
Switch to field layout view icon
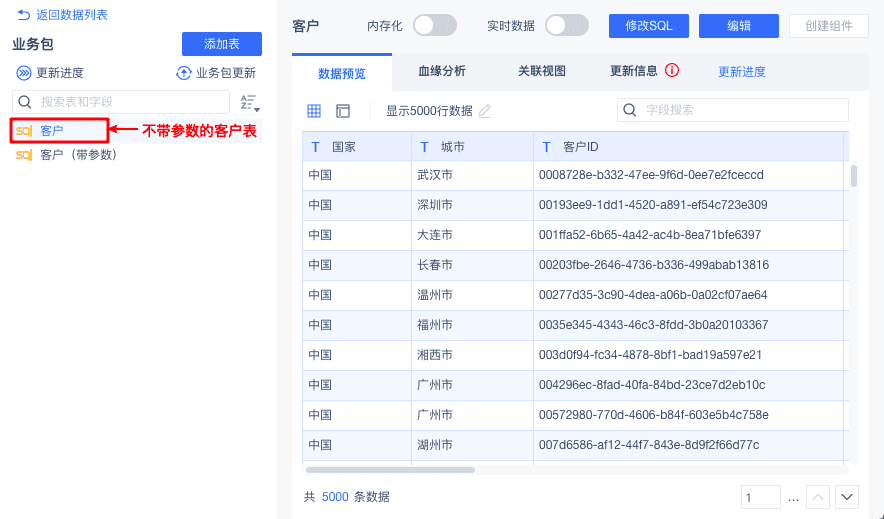click(343, 111)
